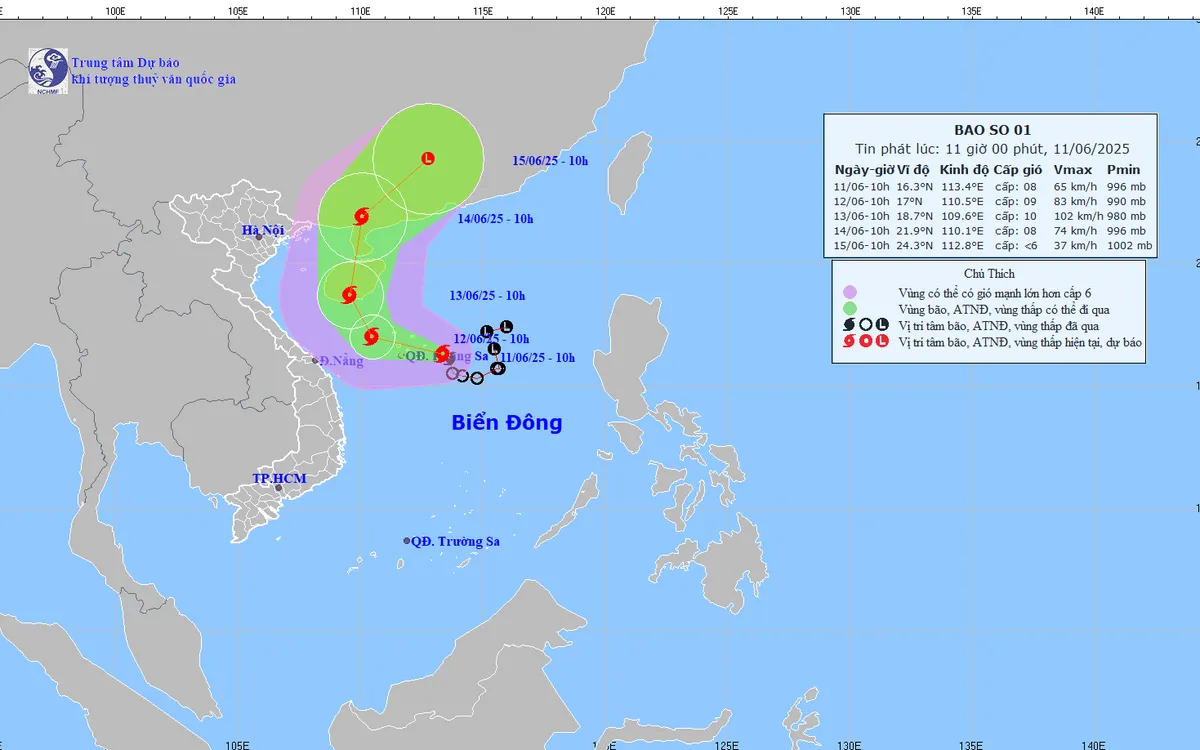The width and height of the screenshot is (1200, 750).
Task: Select the red L symbol in the legend
Action: (x=882, y=342)
